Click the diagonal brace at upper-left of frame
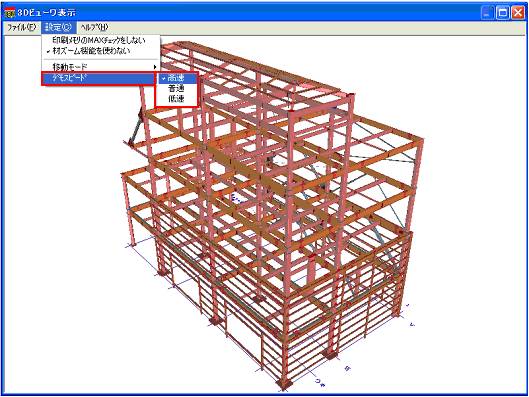529x397 pixels. (x=135, y=128)
